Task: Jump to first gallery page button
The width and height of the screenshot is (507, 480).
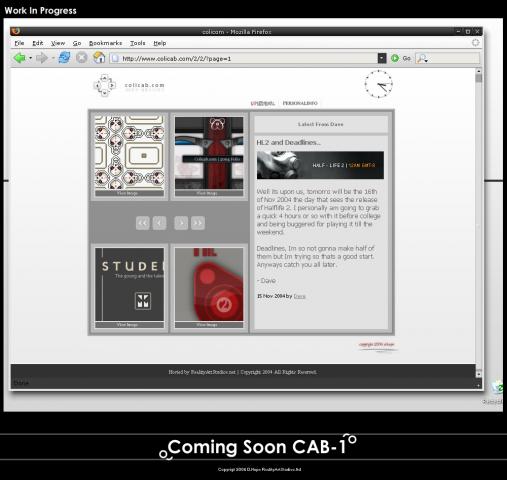Action: 143,223
